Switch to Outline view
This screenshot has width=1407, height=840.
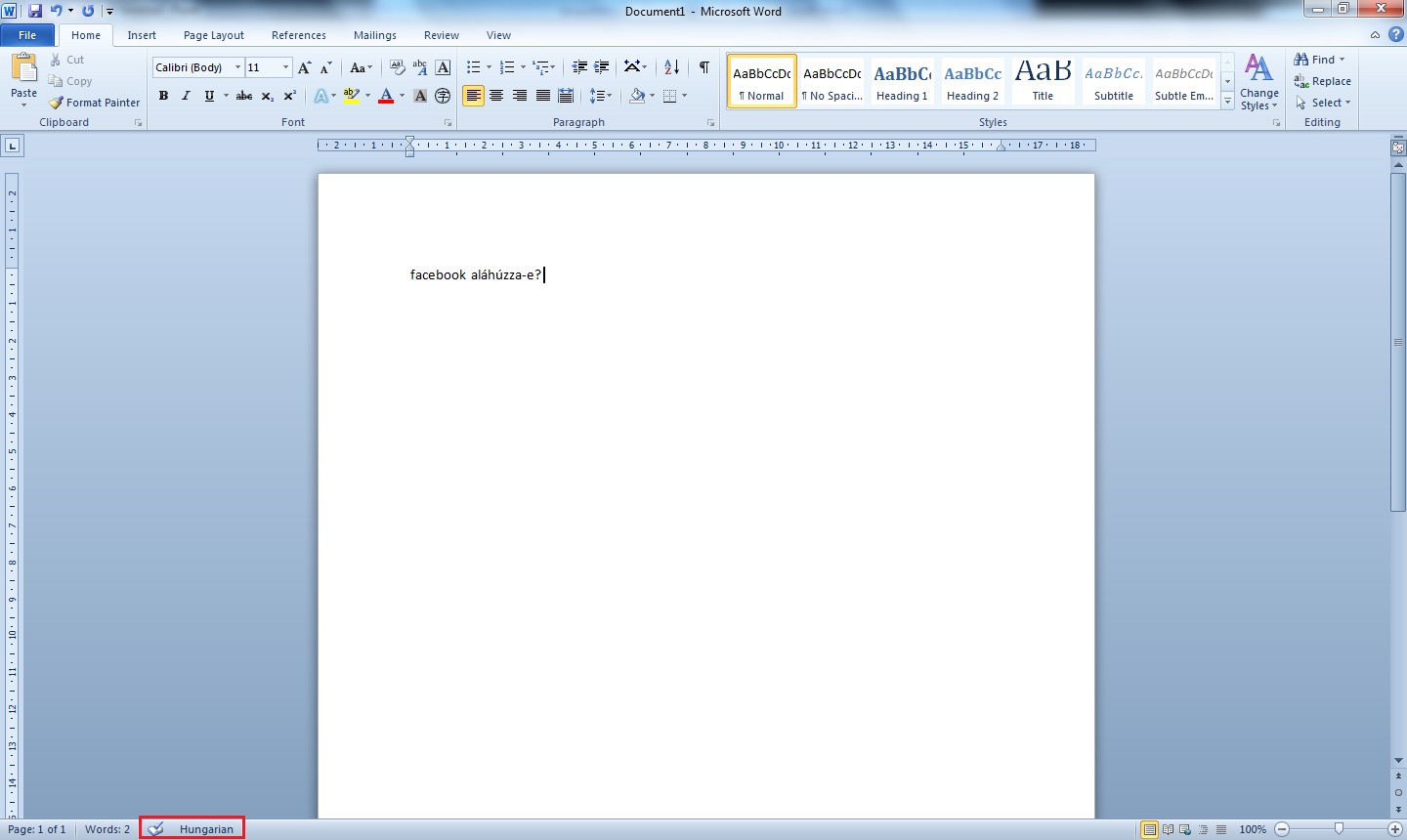tap(1204, 829)
